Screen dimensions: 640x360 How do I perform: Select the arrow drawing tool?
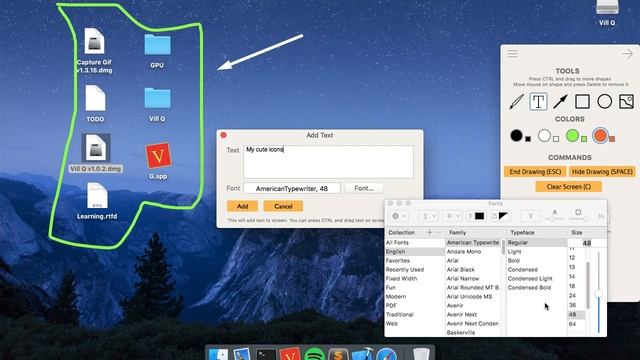click(x=560, y=101)
